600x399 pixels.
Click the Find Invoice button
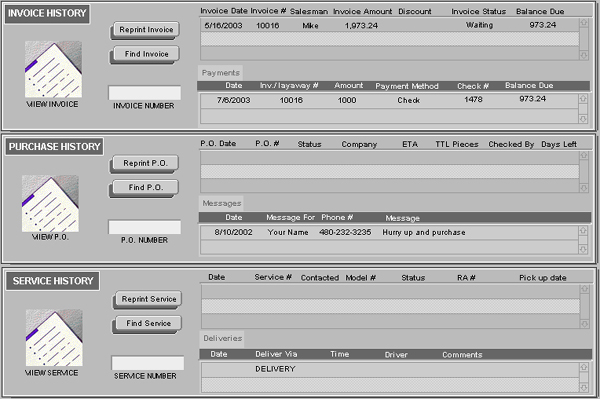[x=146, y=54]
